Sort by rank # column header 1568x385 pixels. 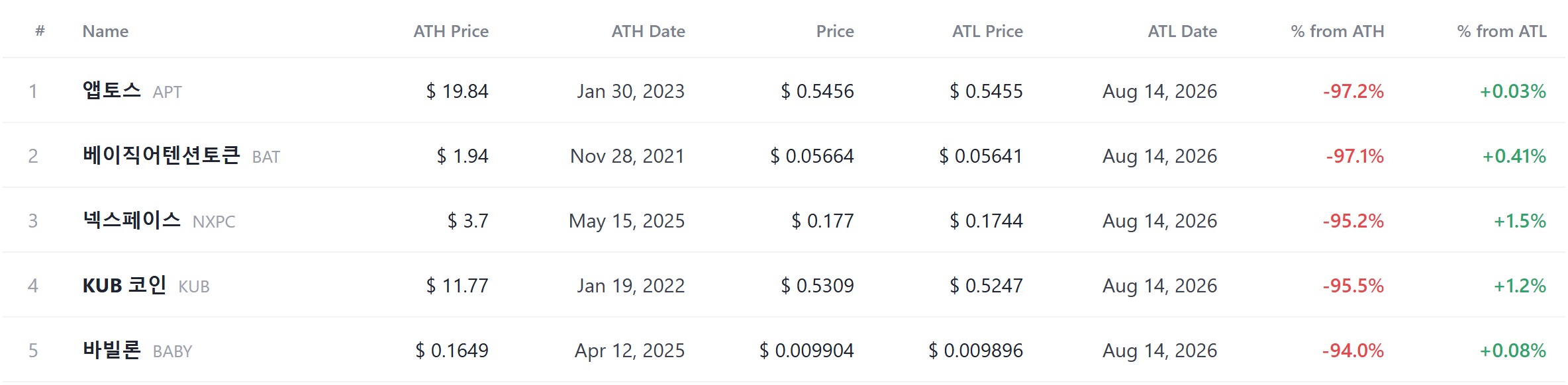(x=40, y=31)
